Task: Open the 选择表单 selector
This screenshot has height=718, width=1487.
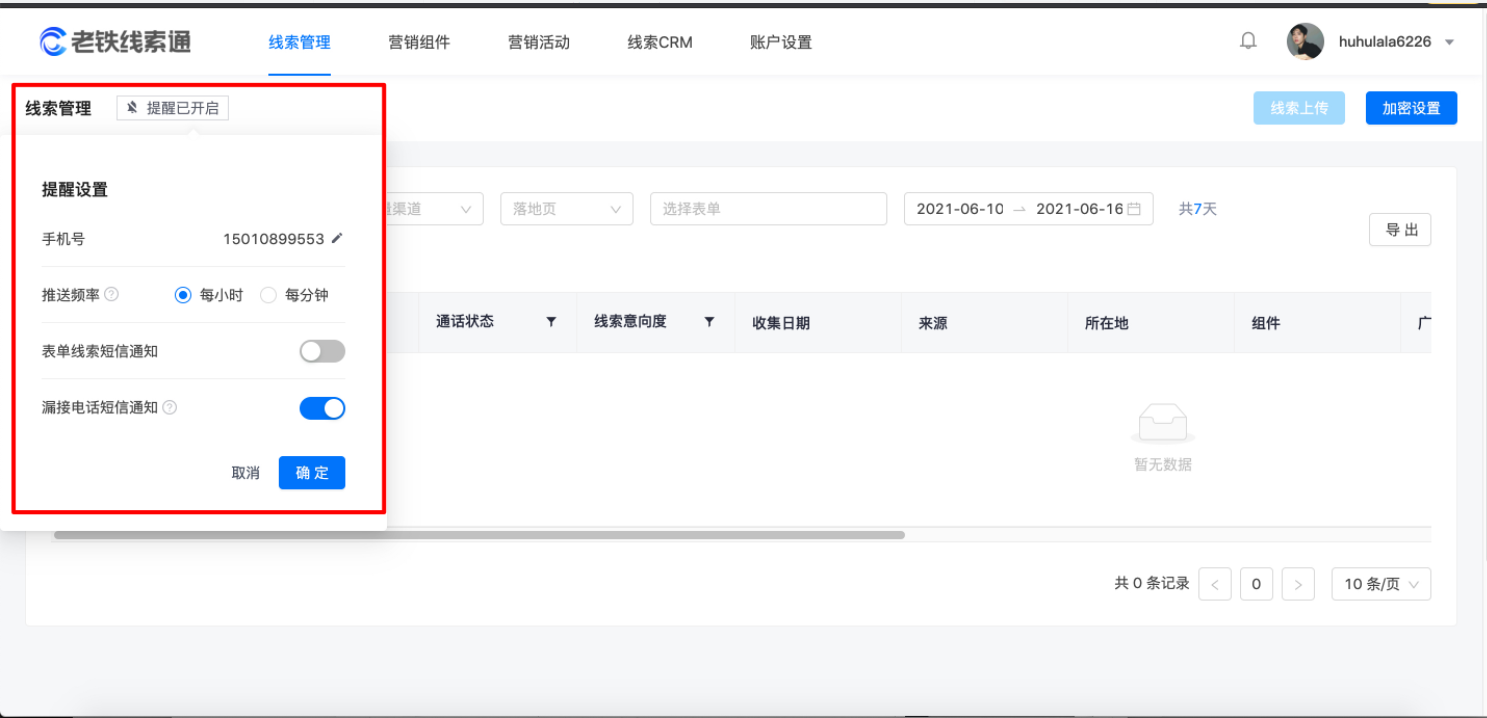Action: 768,209
